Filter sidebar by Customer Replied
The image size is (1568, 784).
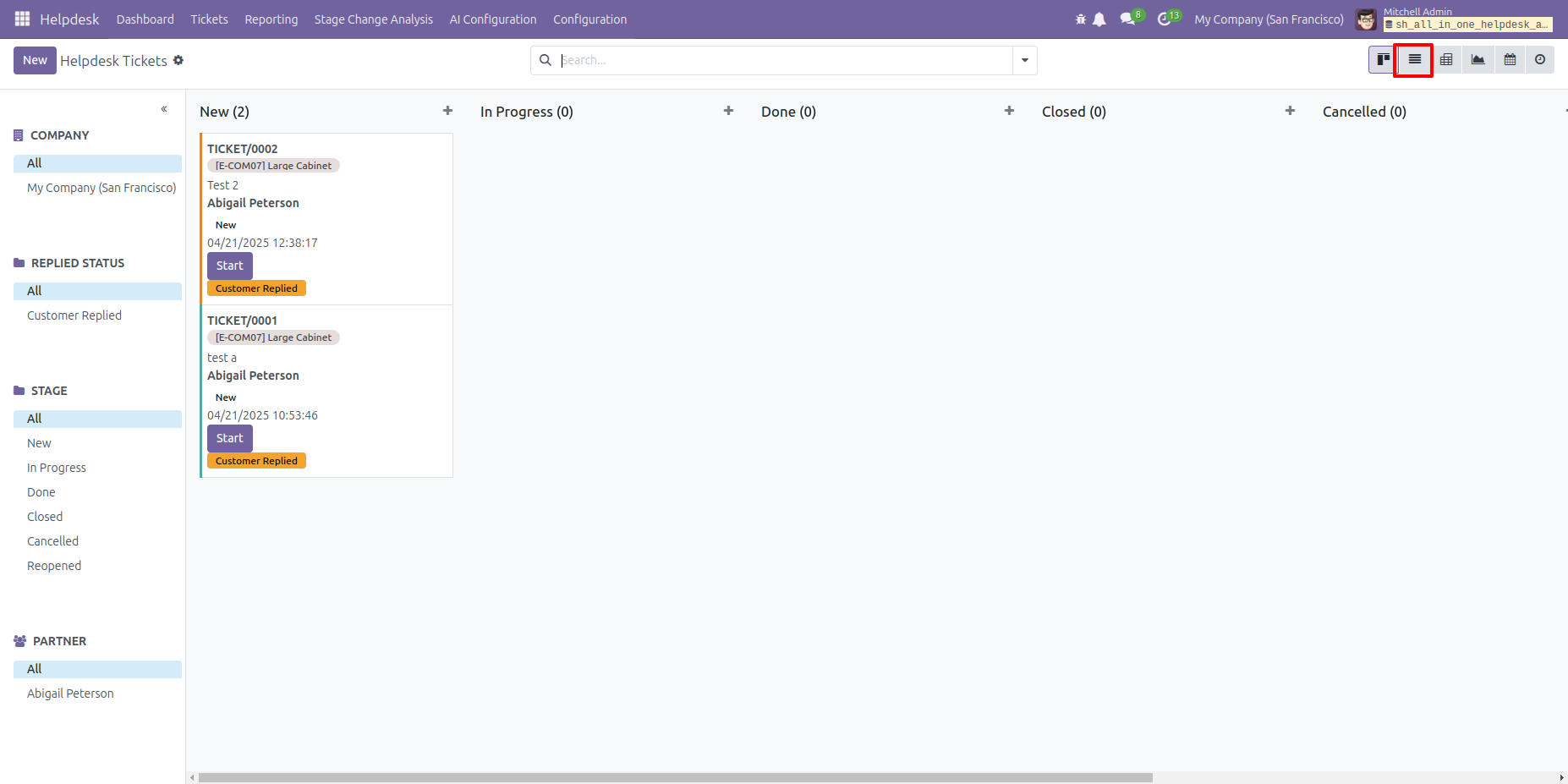pyautogui.click(x=74, y=315)
